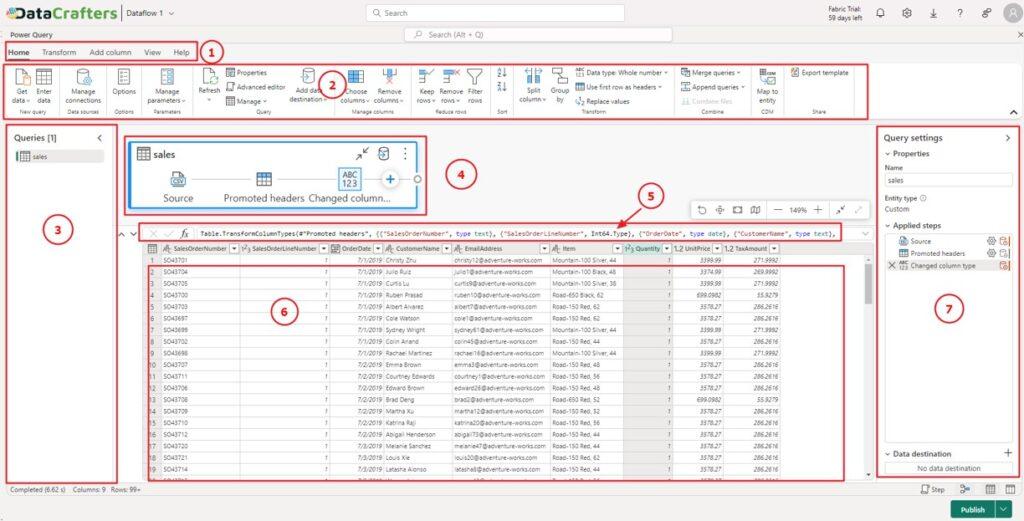The image size is (1024, 521).
Task: Open the sales diagram card's more options menu
Action: click(x=405, y=153)
